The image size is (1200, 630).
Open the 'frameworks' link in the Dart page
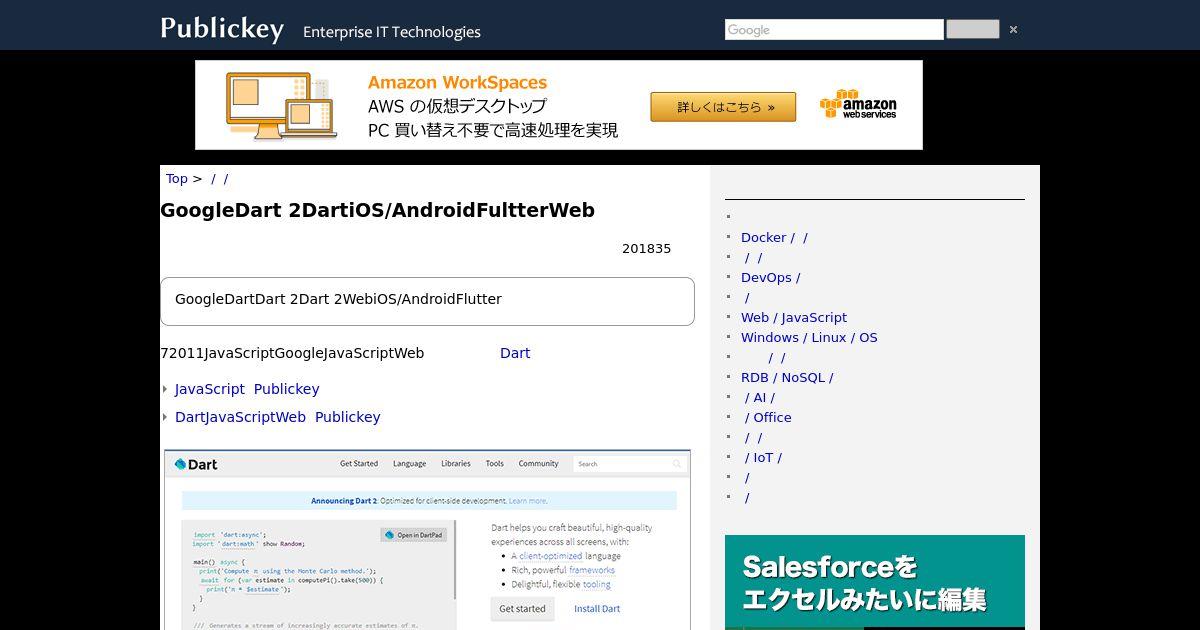[592, 570]
